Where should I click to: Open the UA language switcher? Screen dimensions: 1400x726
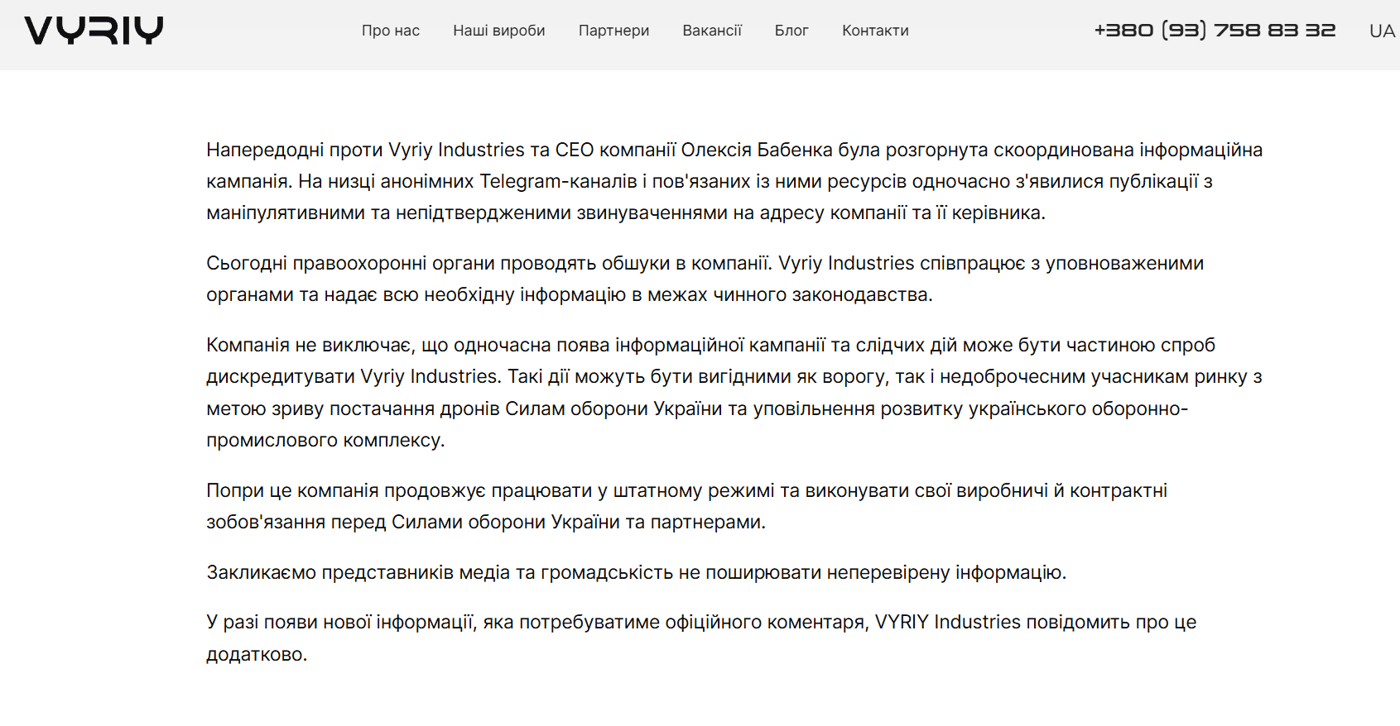[1382, 31]
